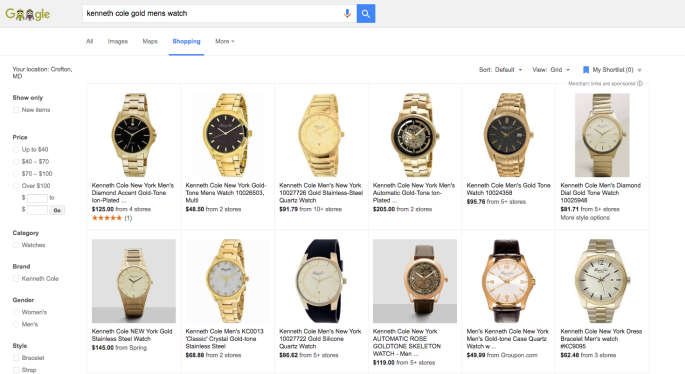
Task: Select the Shopping tab
Action: 187,42
